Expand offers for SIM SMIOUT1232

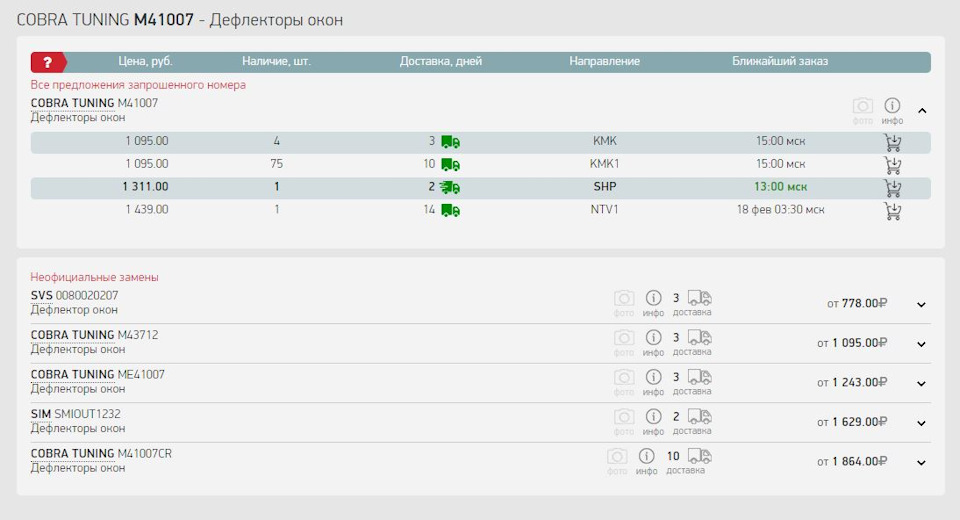(921, 423)
